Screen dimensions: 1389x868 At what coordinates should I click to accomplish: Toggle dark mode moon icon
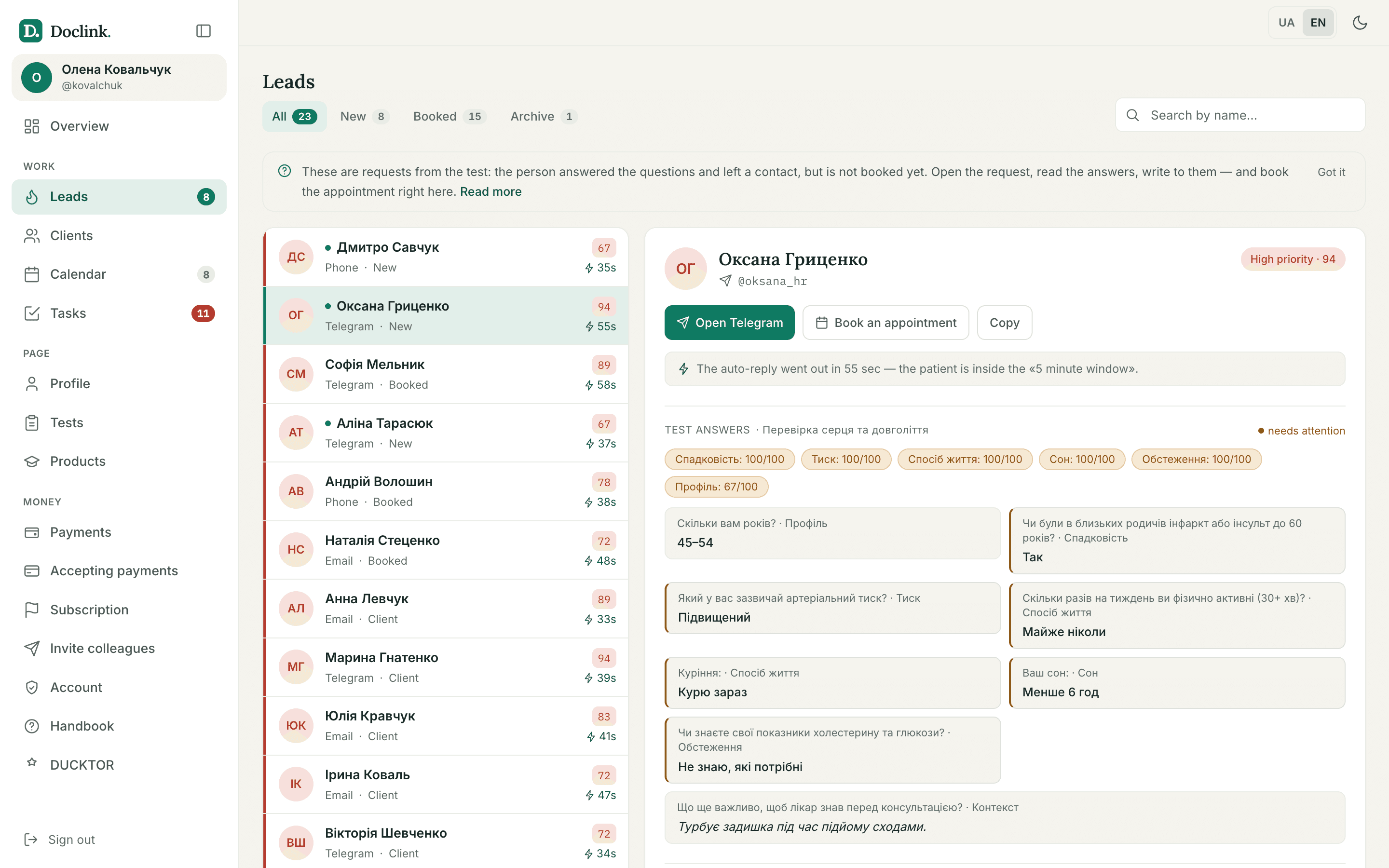click(x=1360, y=23)
